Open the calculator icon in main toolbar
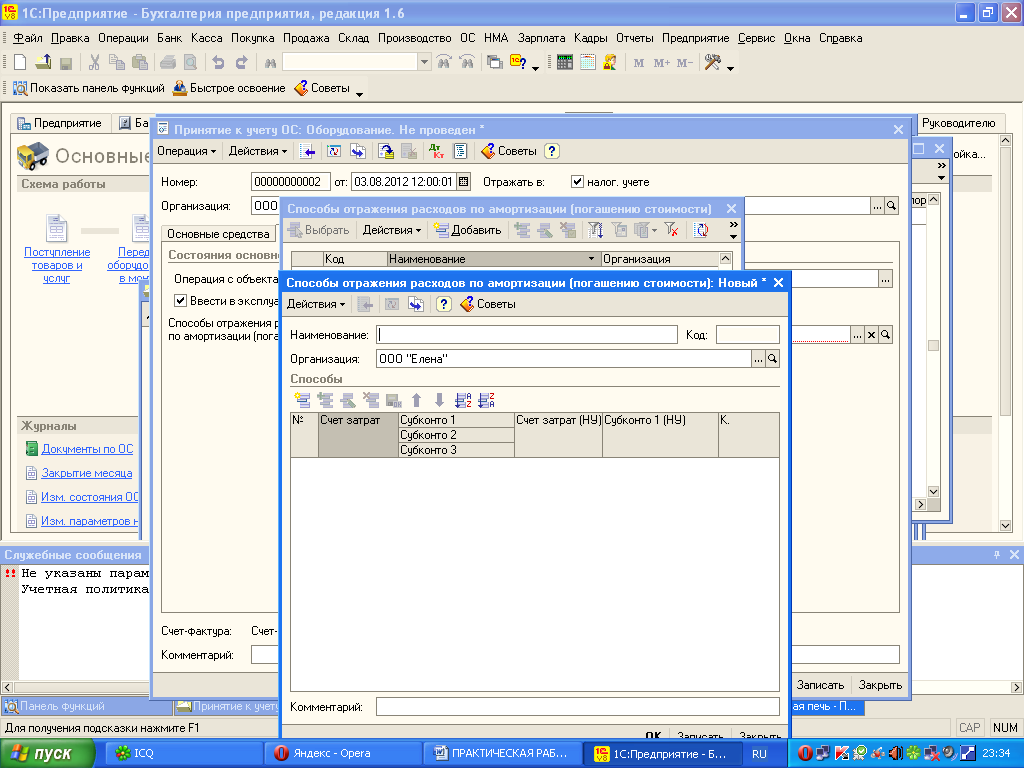This screenshot has height=768, width=1024. (565, 63)
